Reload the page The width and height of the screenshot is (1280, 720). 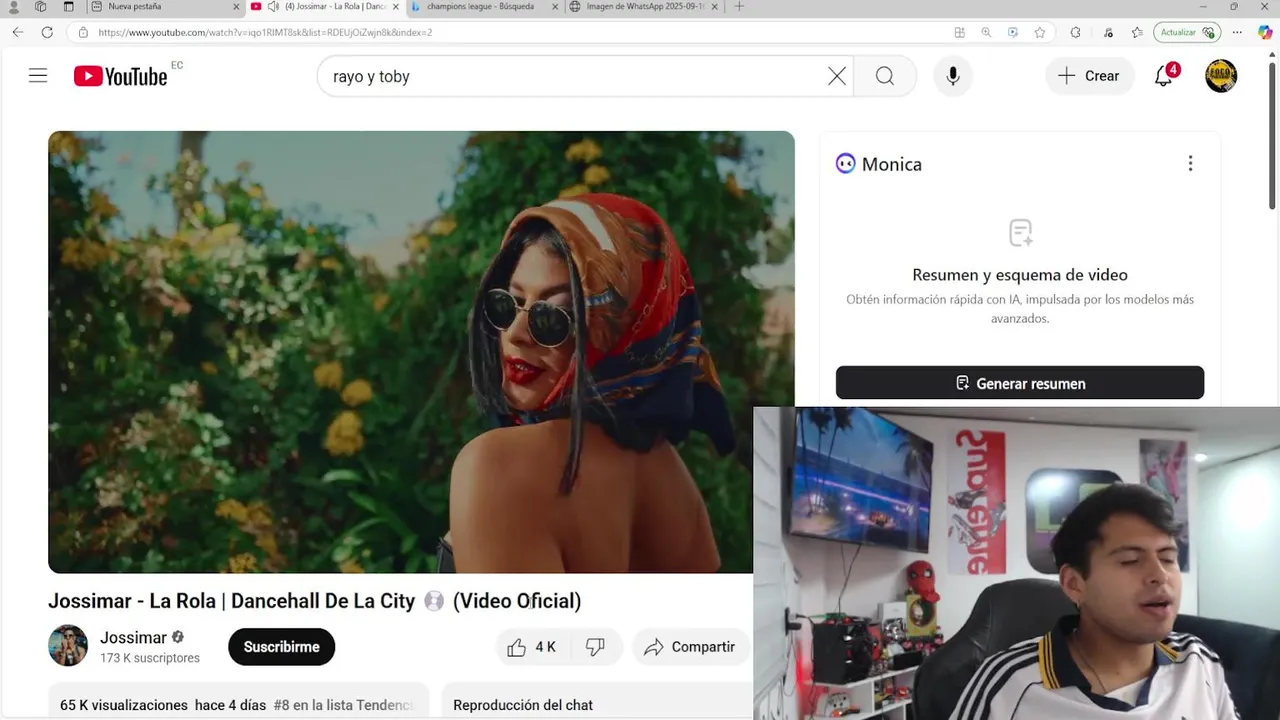[x=47, y=32]
